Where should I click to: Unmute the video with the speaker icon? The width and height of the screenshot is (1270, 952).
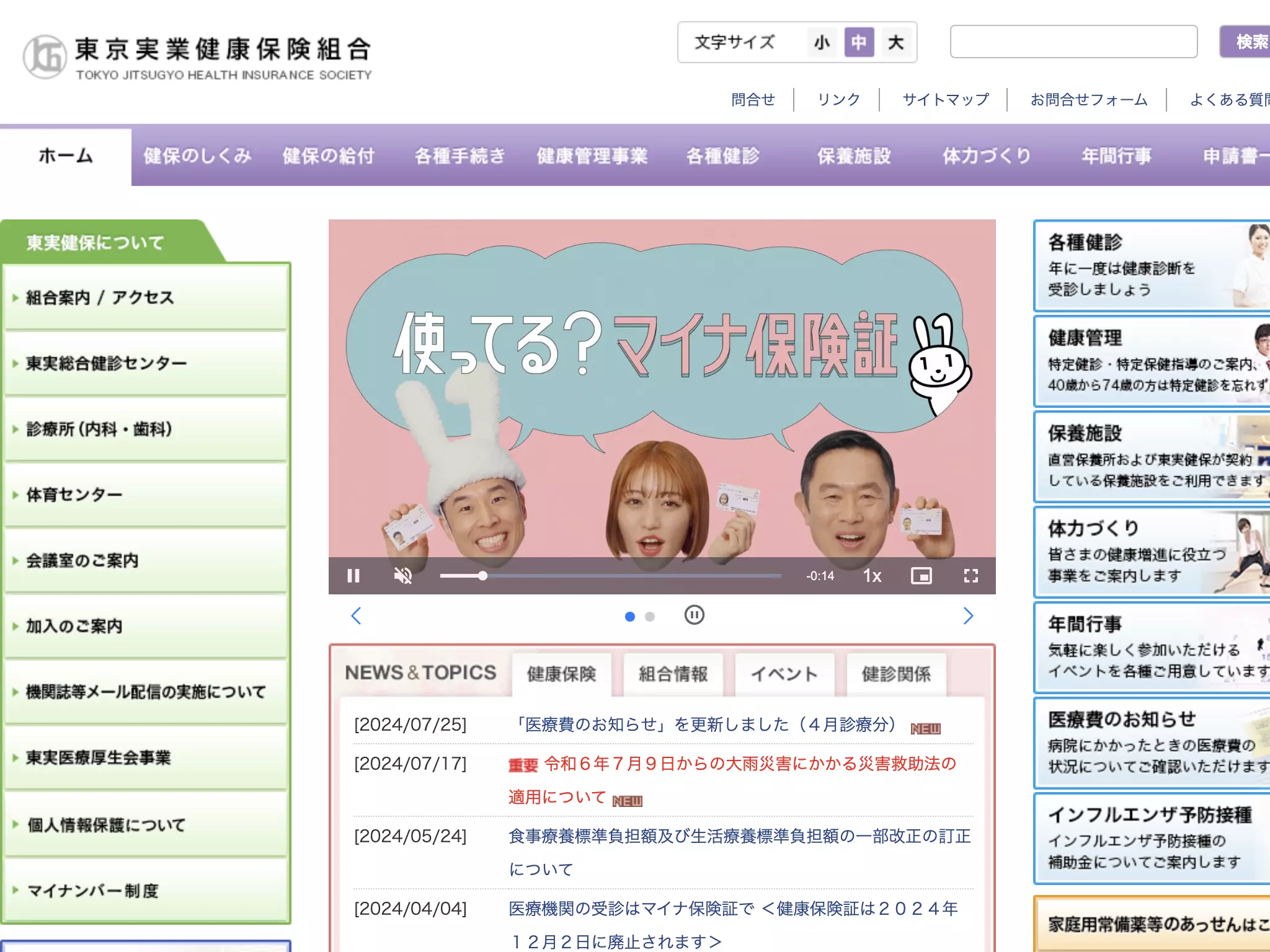tap(403, 576)
